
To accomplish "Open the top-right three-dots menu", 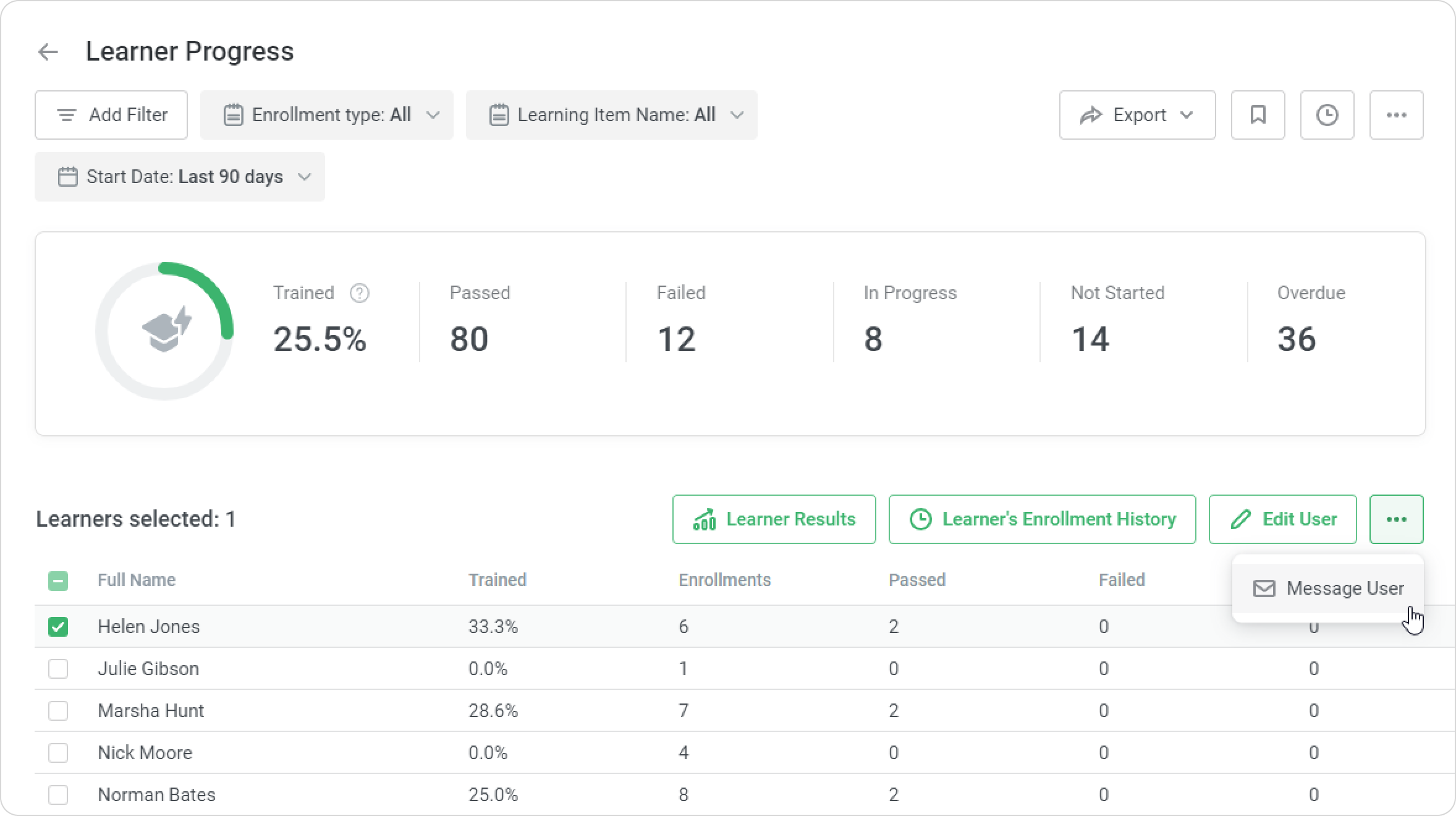I will click(1396, 115).
